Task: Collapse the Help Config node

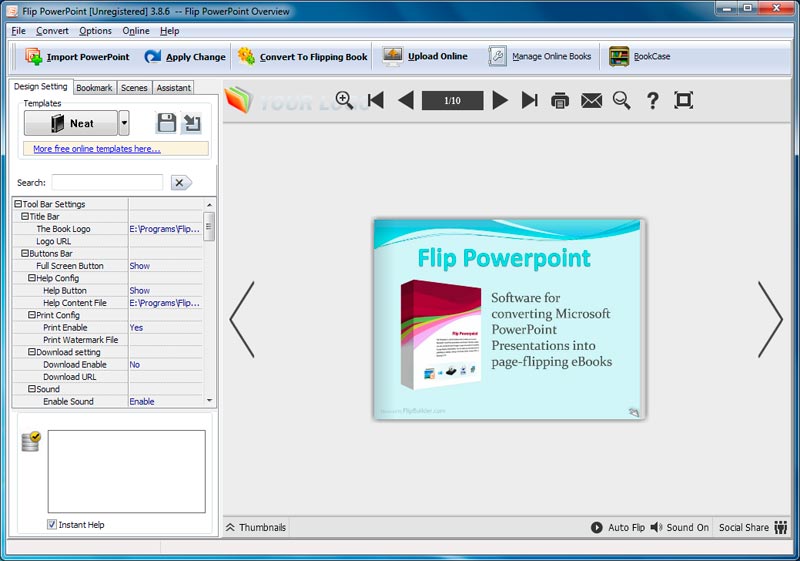Action: coord(32,278)
